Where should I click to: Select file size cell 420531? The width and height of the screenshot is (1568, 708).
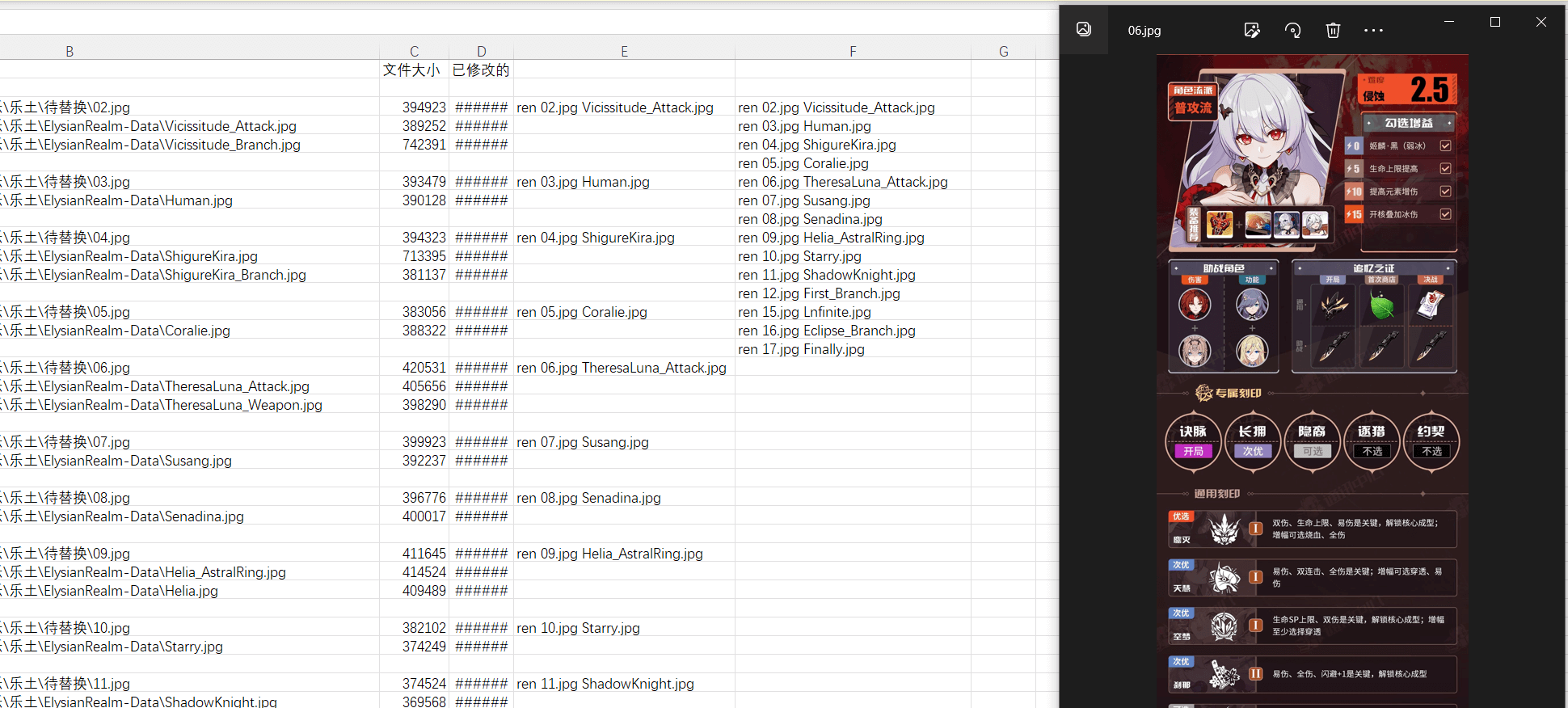(414, 367)
